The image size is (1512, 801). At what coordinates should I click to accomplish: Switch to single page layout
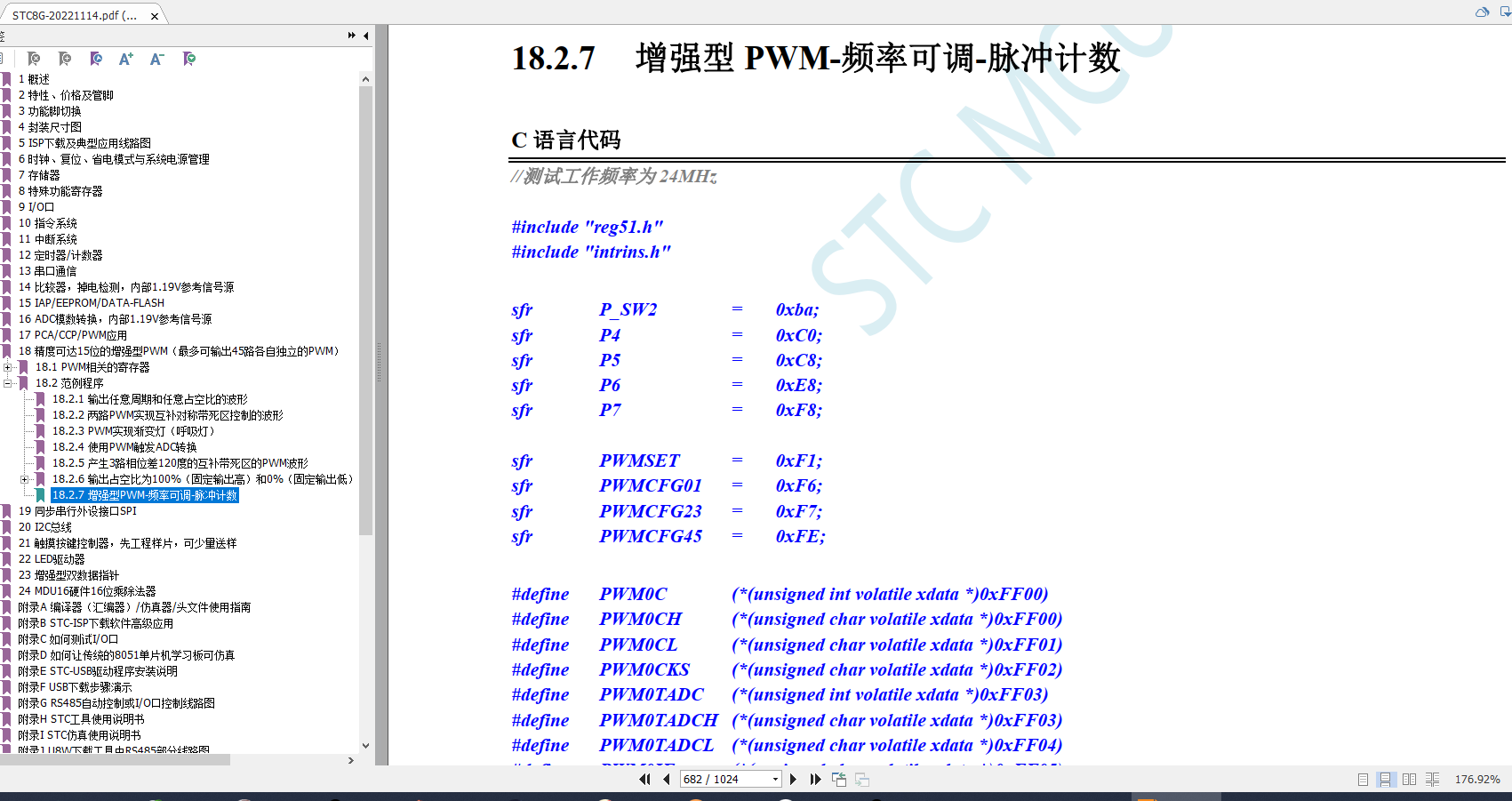1363,779
